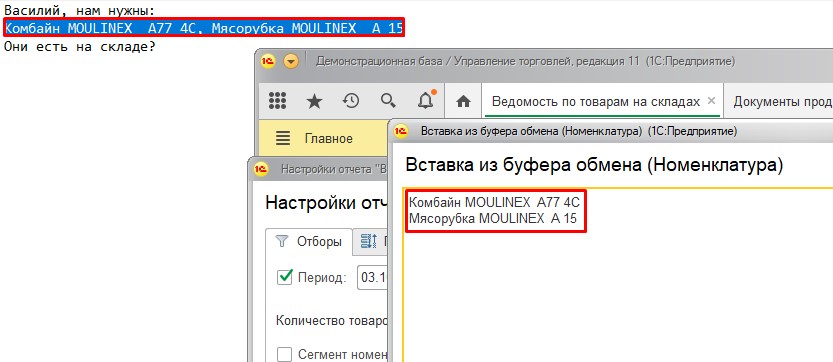The width and height of the screenshot is (833, 362).
Task: Click the 1C logo of the clipboard paste dialog
Action: [x=402, y=131]
